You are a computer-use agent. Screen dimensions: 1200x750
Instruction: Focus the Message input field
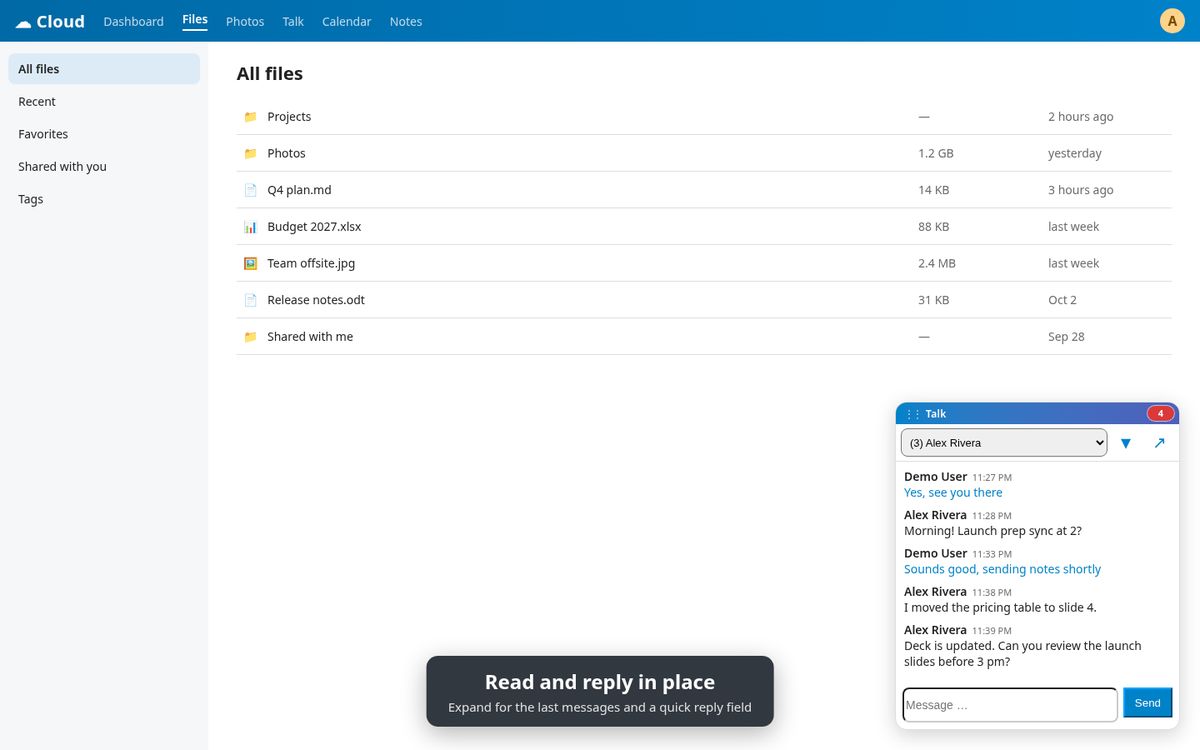coord(1010,704)
